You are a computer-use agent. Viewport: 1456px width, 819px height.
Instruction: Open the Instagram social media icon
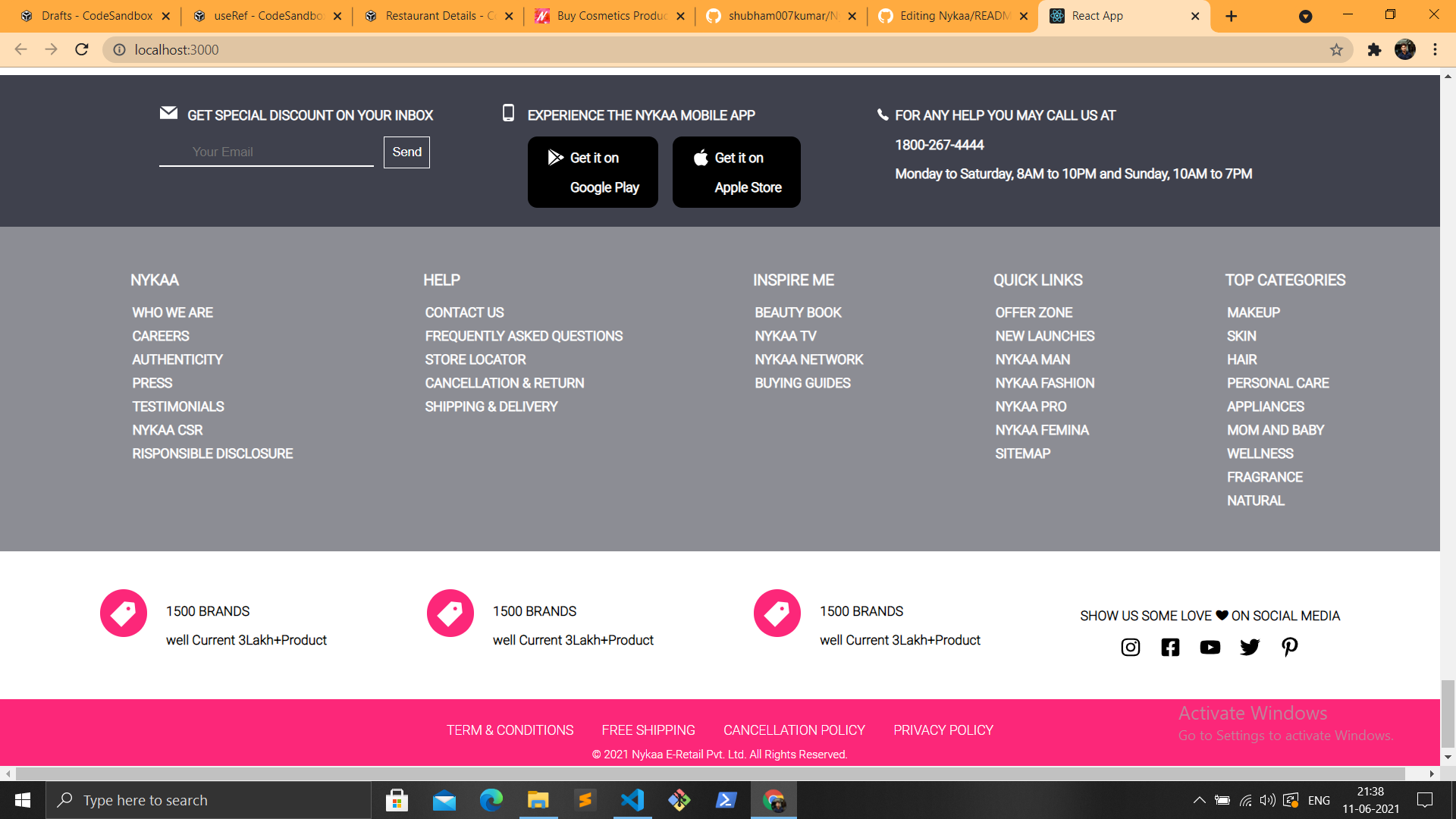[x=1130, y=647]
